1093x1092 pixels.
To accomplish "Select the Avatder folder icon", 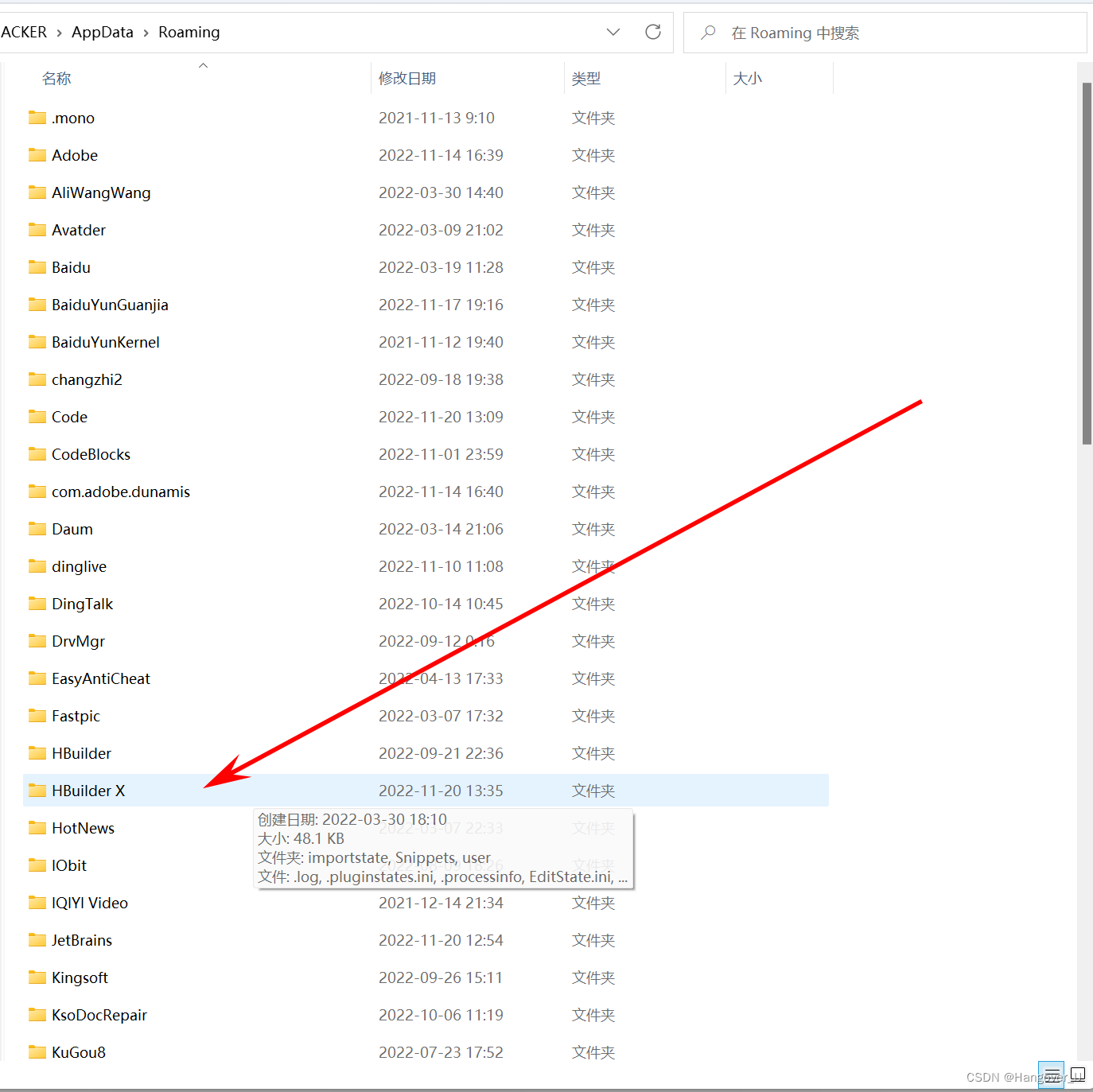I will click(37, 230).
